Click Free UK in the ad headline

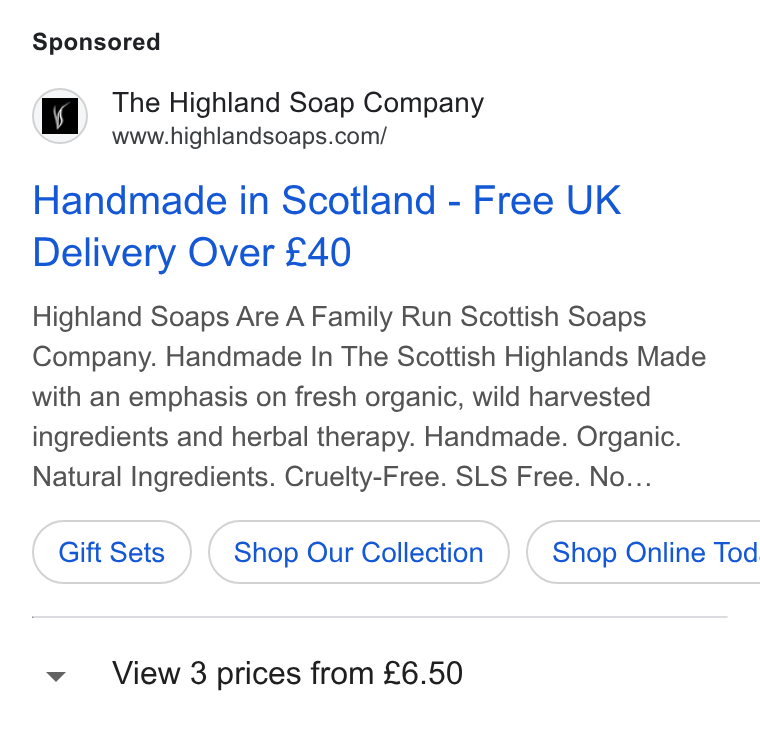[547, 200]
